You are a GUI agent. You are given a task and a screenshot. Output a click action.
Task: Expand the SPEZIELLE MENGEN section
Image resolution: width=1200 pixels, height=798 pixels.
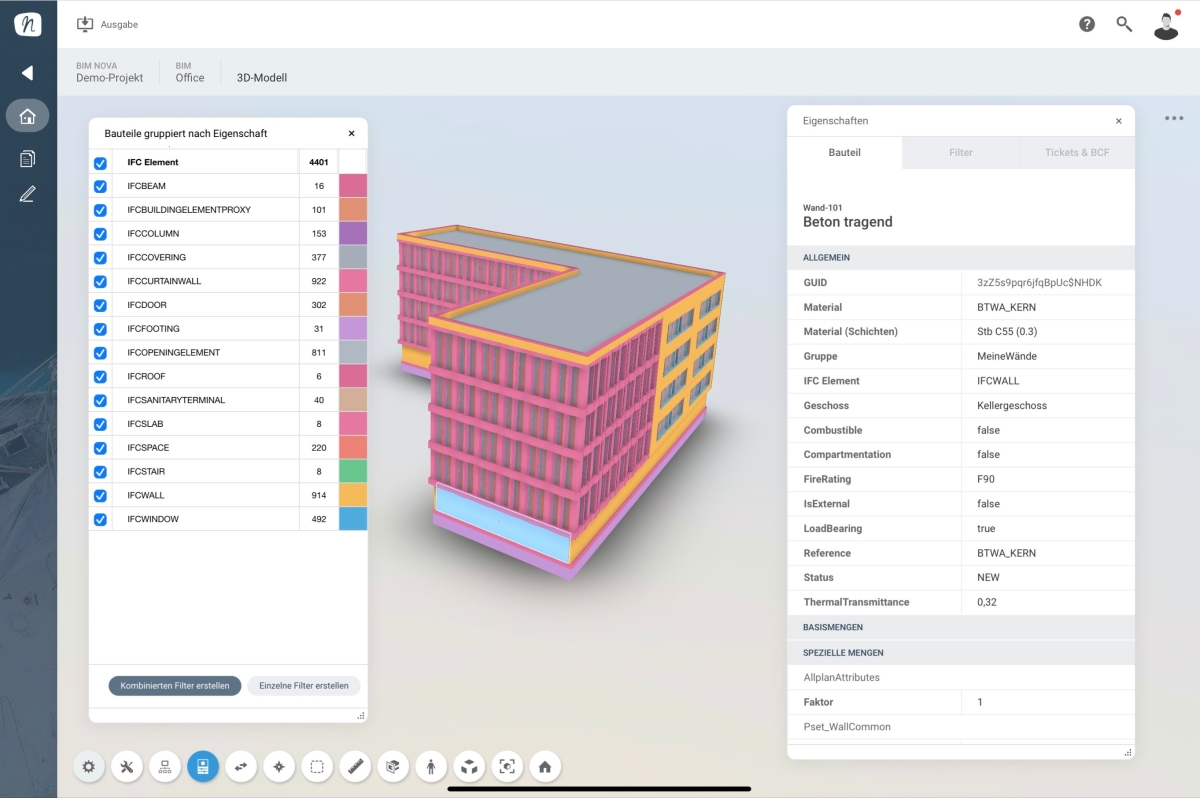960,653
